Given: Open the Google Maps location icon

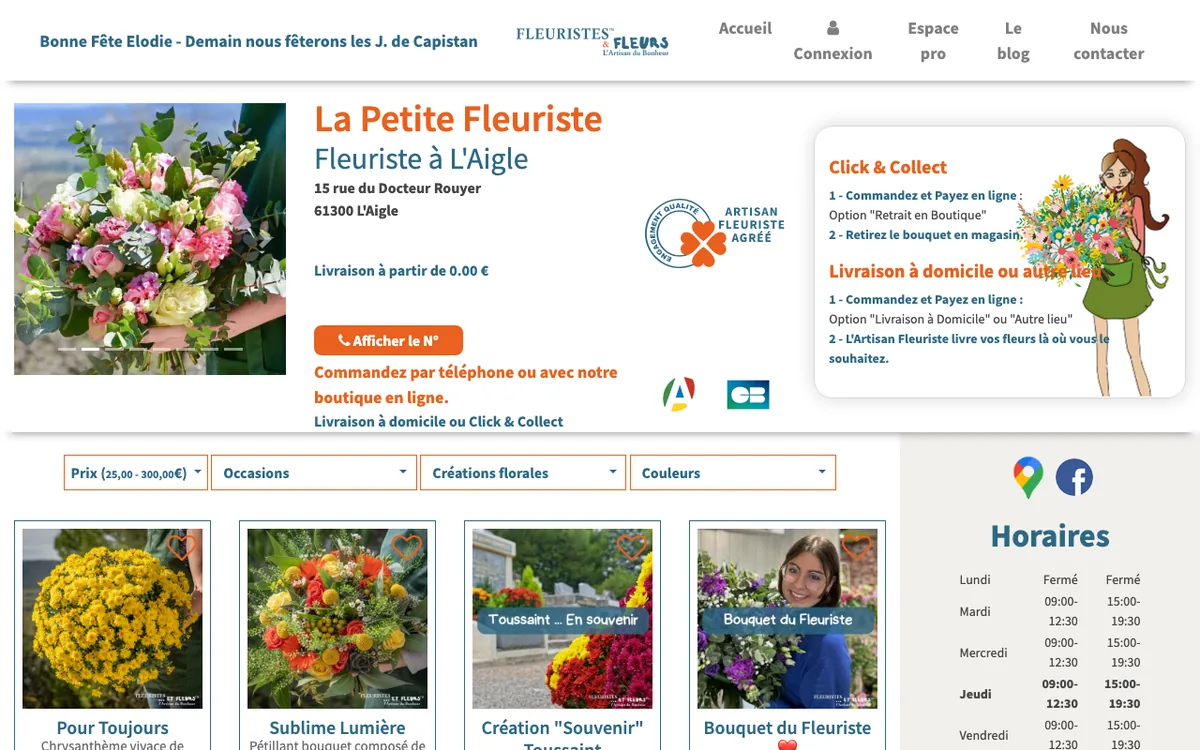Looking at the screenshot, I should pyautogui.click(x=1028, y=478).
